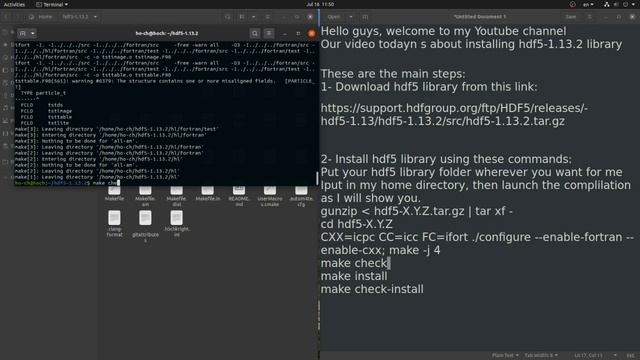This screenshot has width=640, height=360.
Task: Expand the Files view options dropdown
Action: pos(253,17)
